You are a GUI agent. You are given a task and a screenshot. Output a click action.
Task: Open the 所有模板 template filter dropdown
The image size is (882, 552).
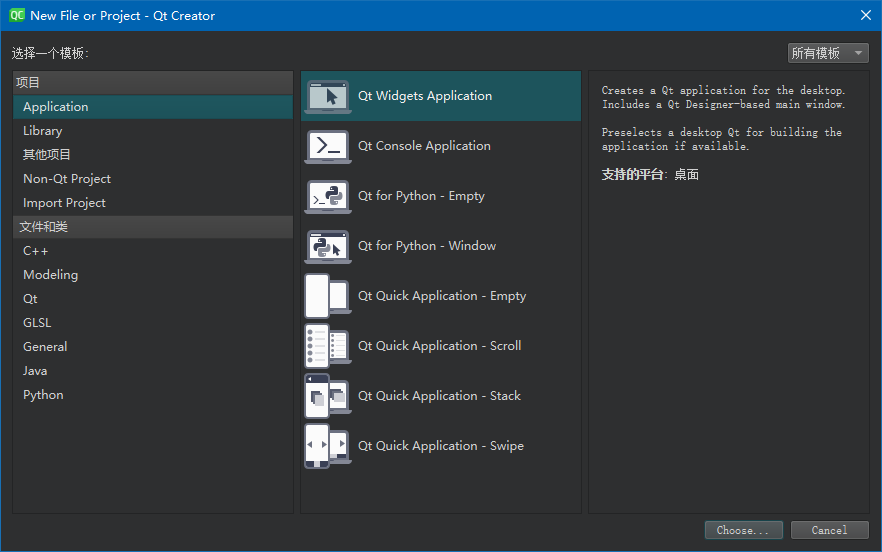coord(828,53)
